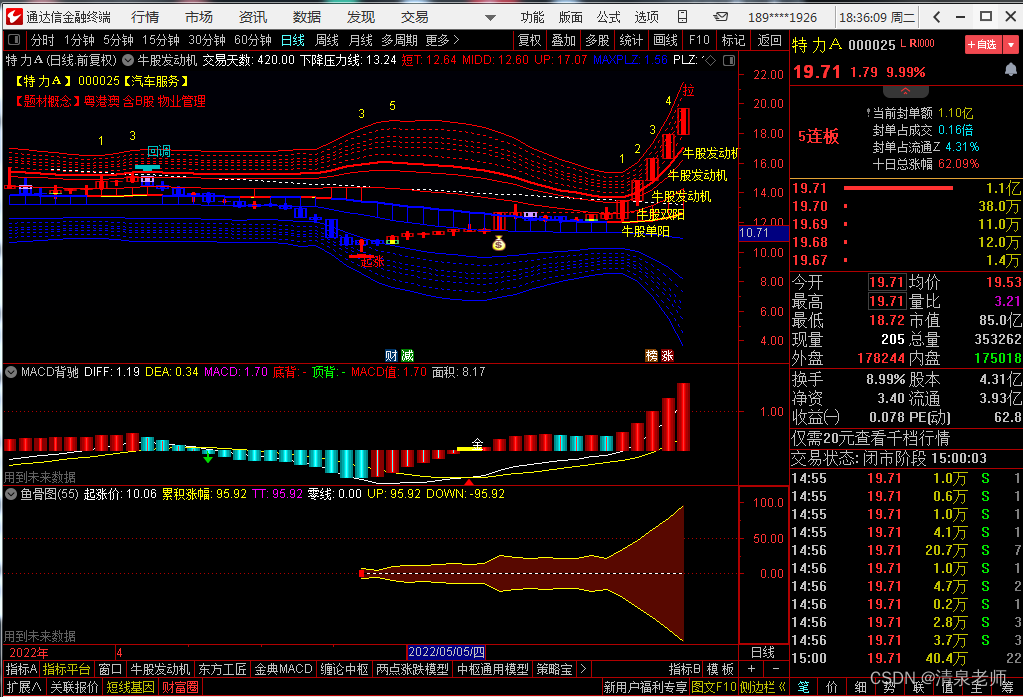Image resolution: width=1023 pixels, height=697 pixels.
Task: Open 新用户福利专享 link
Action: (x=645, y=687)
